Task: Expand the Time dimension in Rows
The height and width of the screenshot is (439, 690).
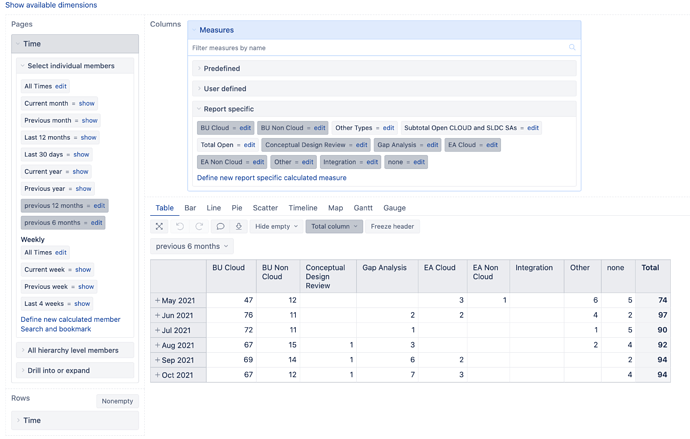Action: pyautogui.click(x=75, y=420)
